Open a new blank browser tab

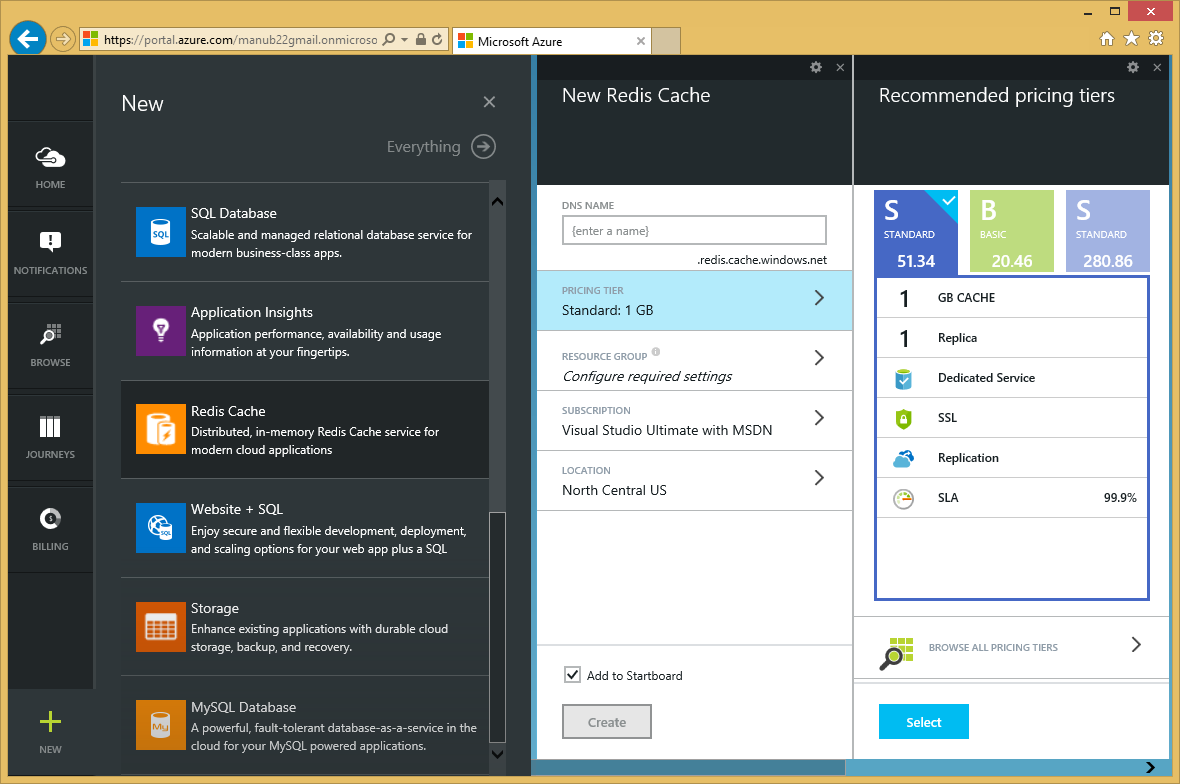(x=666, y=41)
